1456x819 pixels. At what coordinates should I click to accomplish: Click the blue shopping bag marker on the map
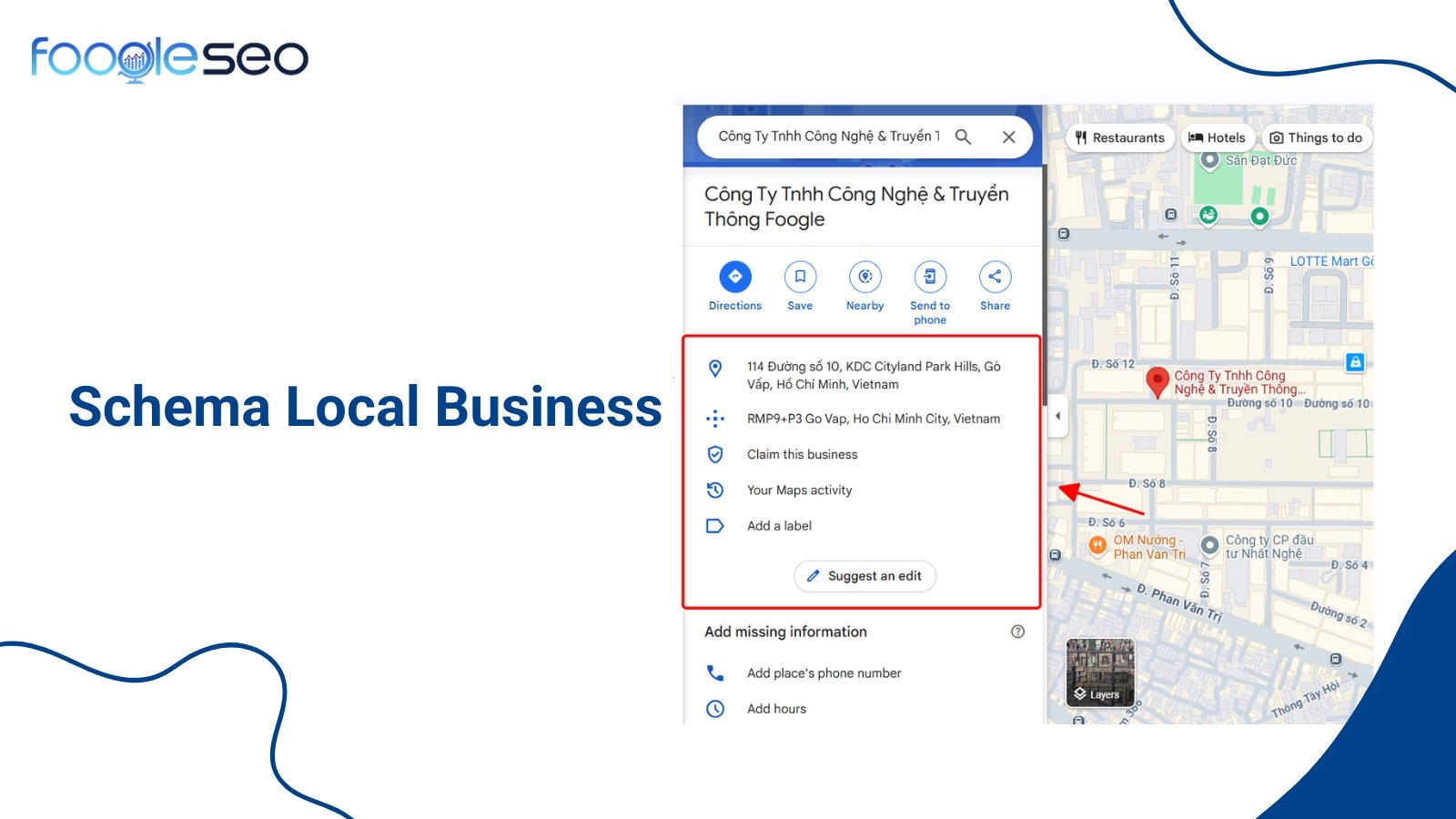(x=1355, y=362)
